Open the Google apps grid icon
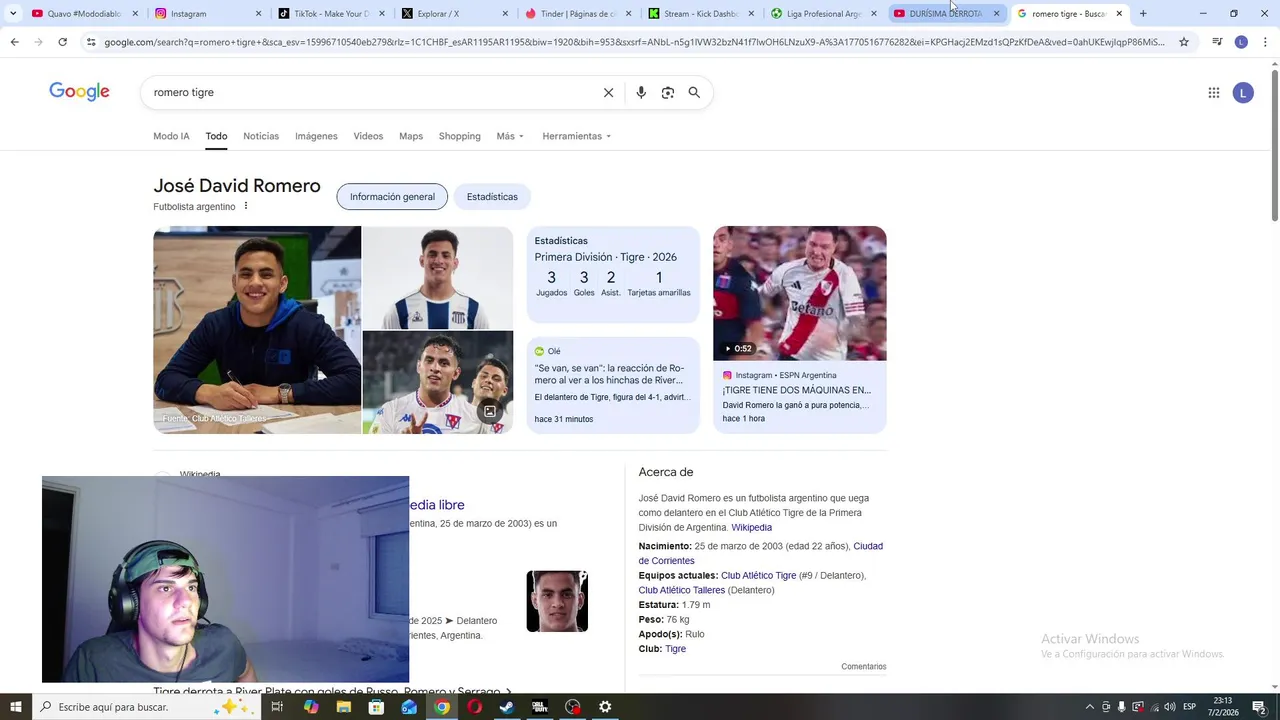1280x720 pixels. click(x=1213, y=93)
